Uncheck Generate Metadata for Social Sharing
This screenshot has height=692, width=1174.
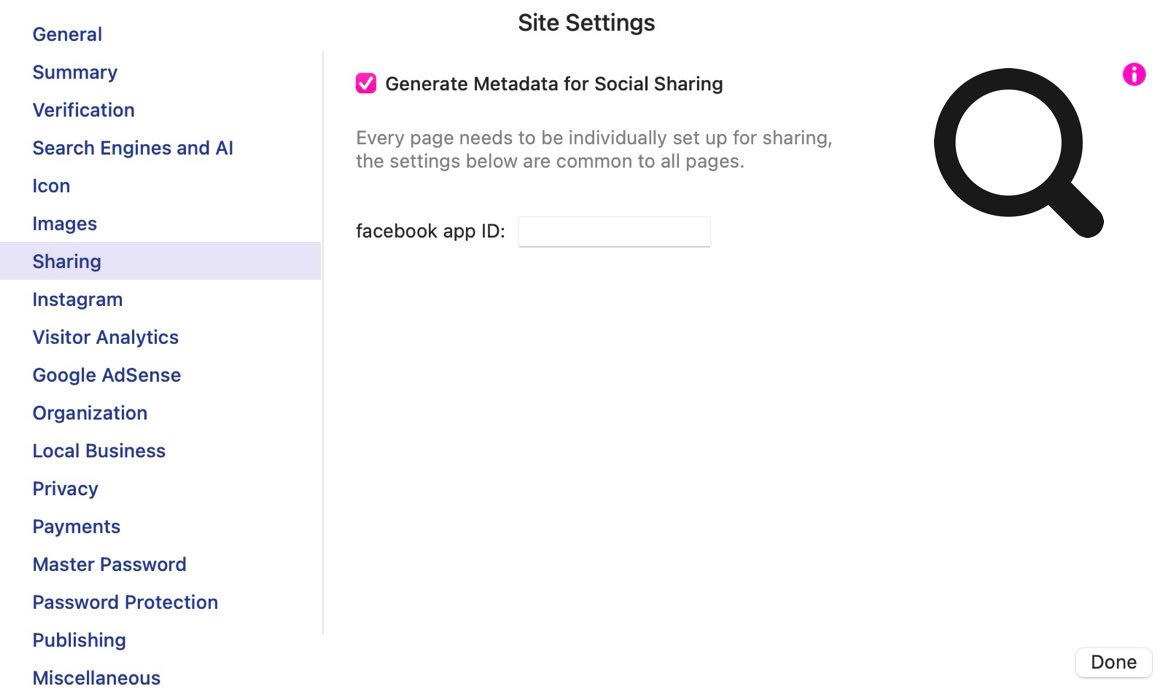point(366,84)
